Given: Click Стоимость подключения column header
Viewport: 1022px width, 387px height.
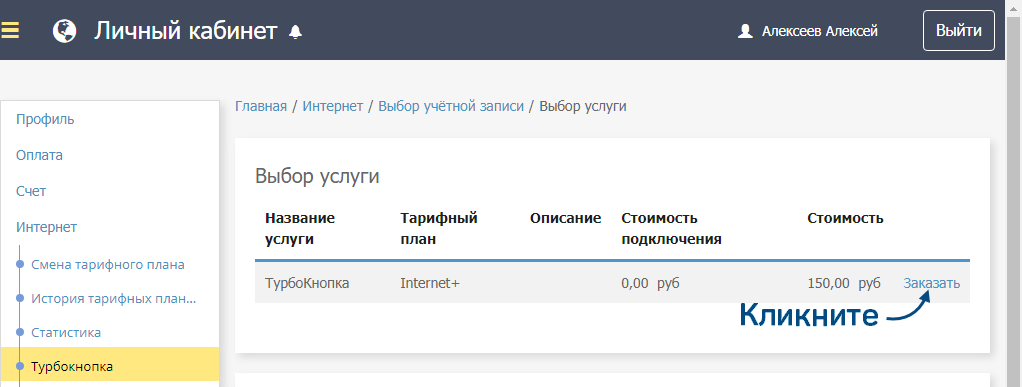Looking at the screenshot, I should pyautogui.click(x=671, y=228).
